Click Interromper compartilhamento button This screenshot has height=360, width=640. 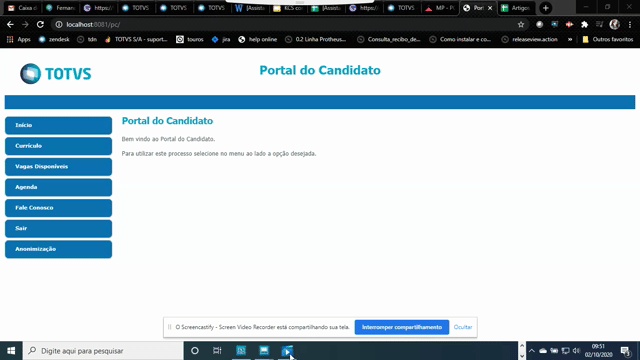pyautogui.click(x=402, y=327)
